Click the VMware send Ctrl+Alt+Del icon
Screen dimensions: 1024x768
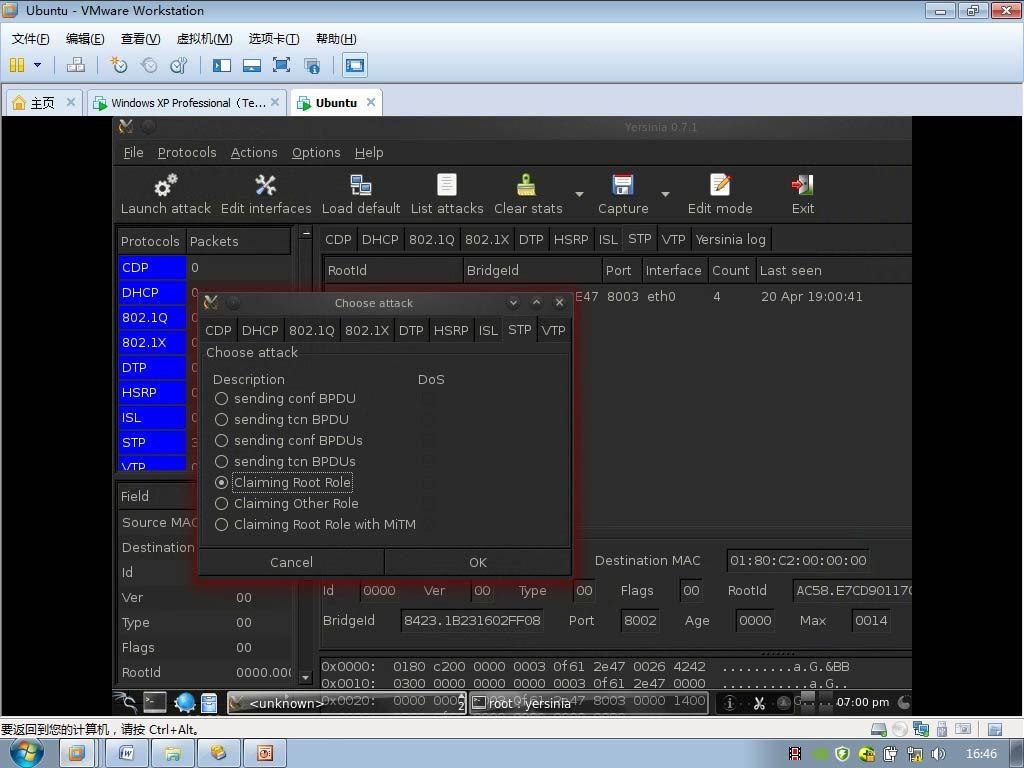76,65
